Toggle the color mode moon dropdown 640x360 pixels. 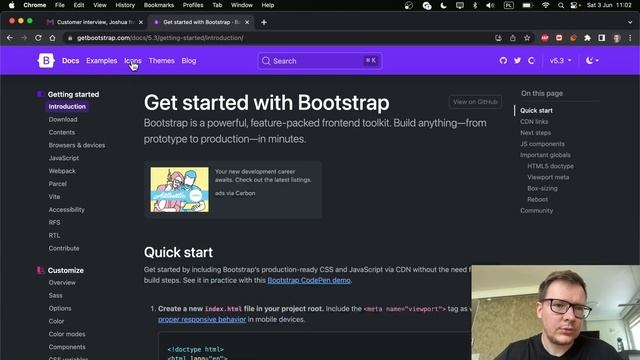(592, 60)
